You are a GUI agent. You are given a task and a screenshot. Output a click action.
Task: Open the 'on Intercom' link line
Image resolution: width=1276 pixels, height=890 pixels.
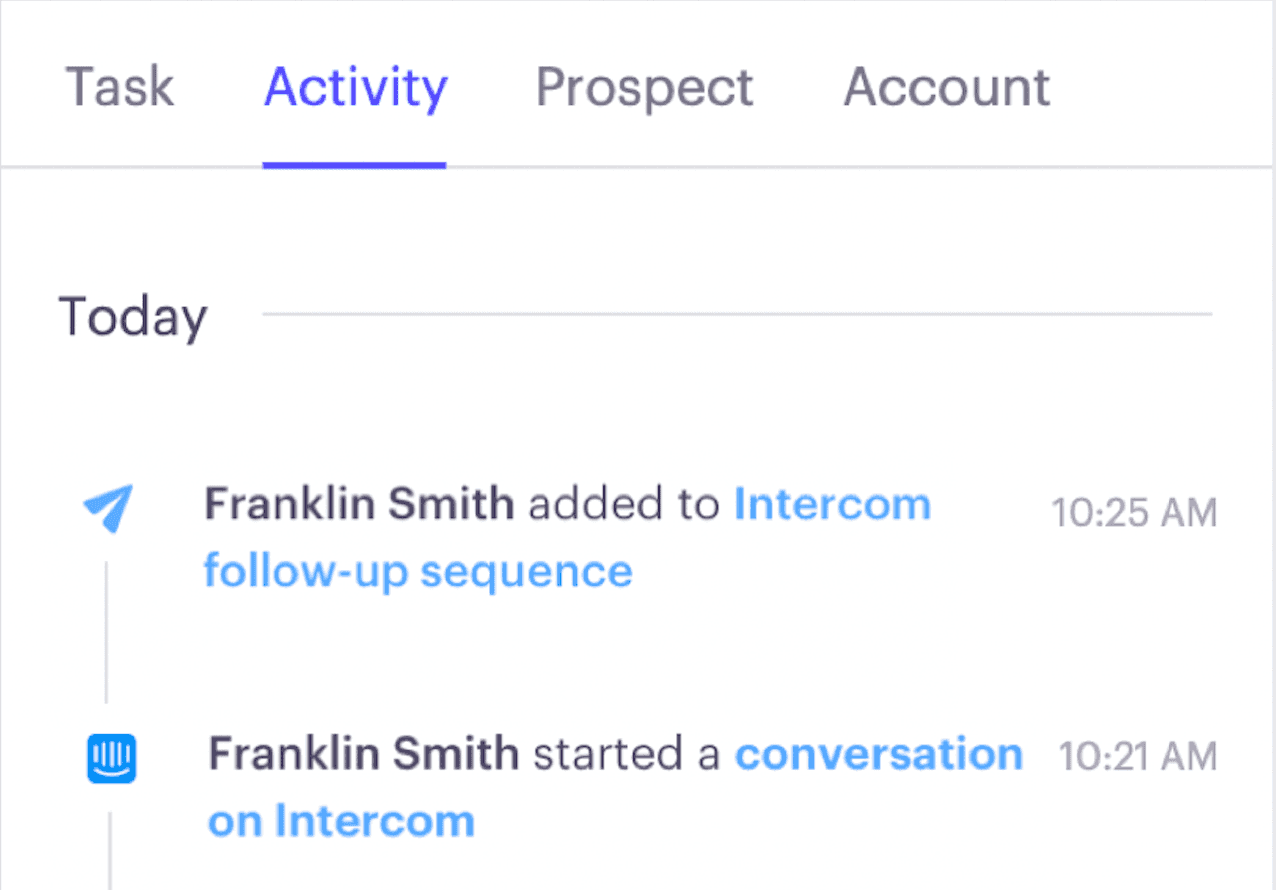(x=341, y=822)
